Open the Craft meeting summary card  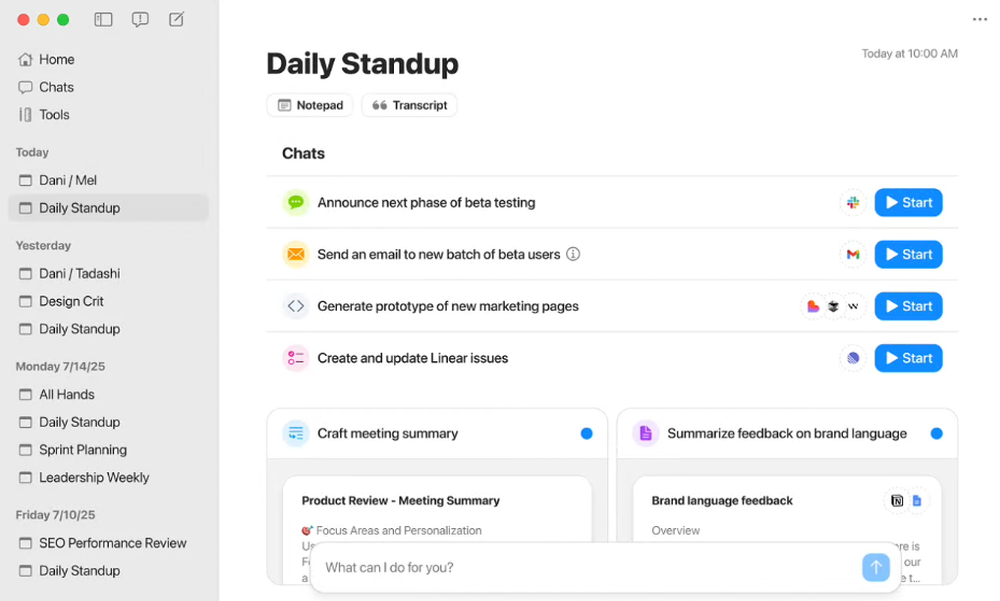[x=388, y=434]
